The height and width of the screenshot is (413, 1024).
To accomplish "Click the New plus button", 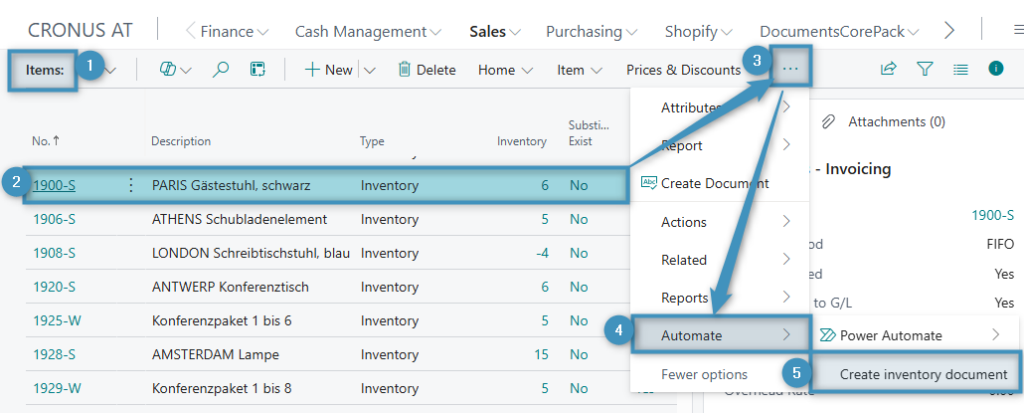I will pos(328,70).
